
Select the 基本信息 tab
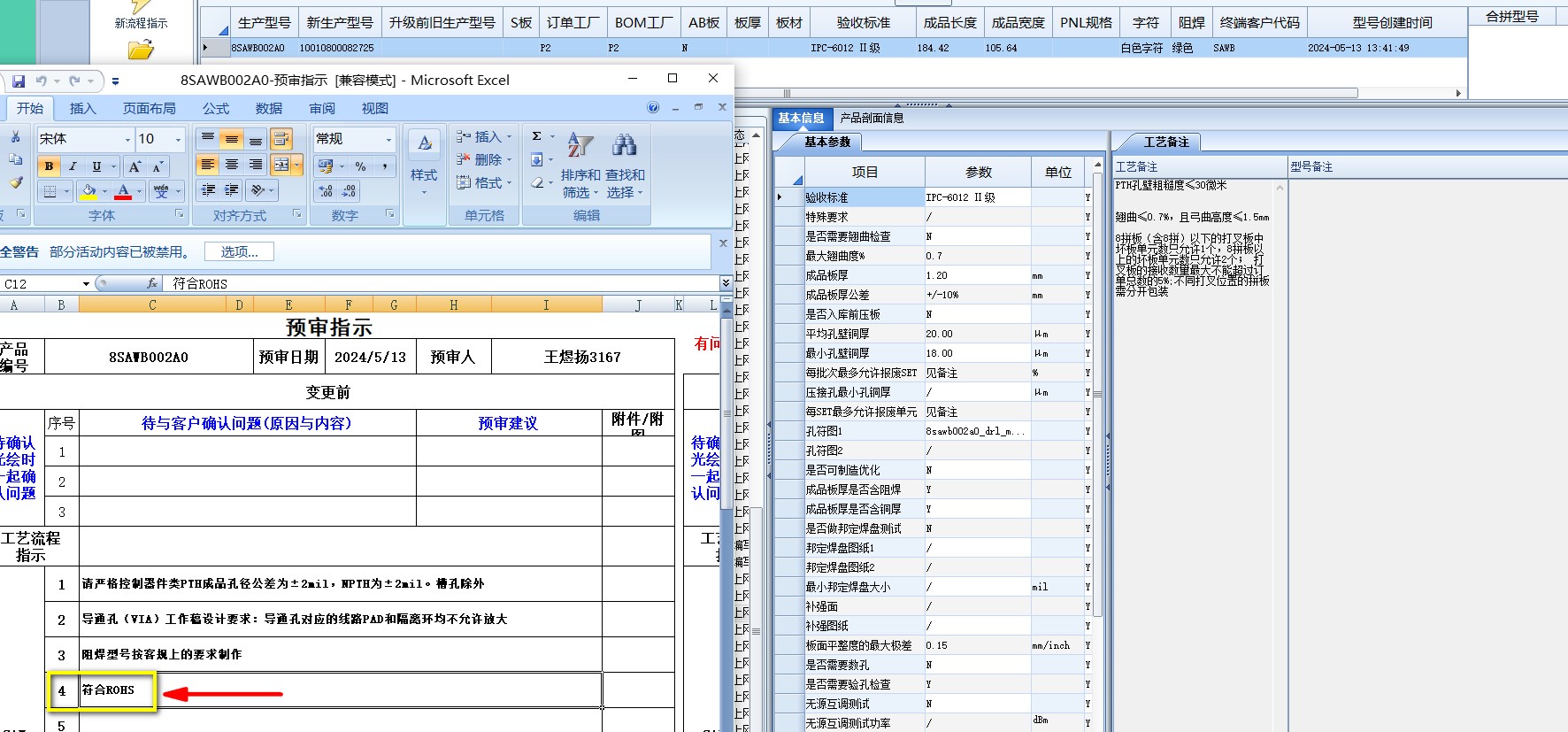coord(801,118)
